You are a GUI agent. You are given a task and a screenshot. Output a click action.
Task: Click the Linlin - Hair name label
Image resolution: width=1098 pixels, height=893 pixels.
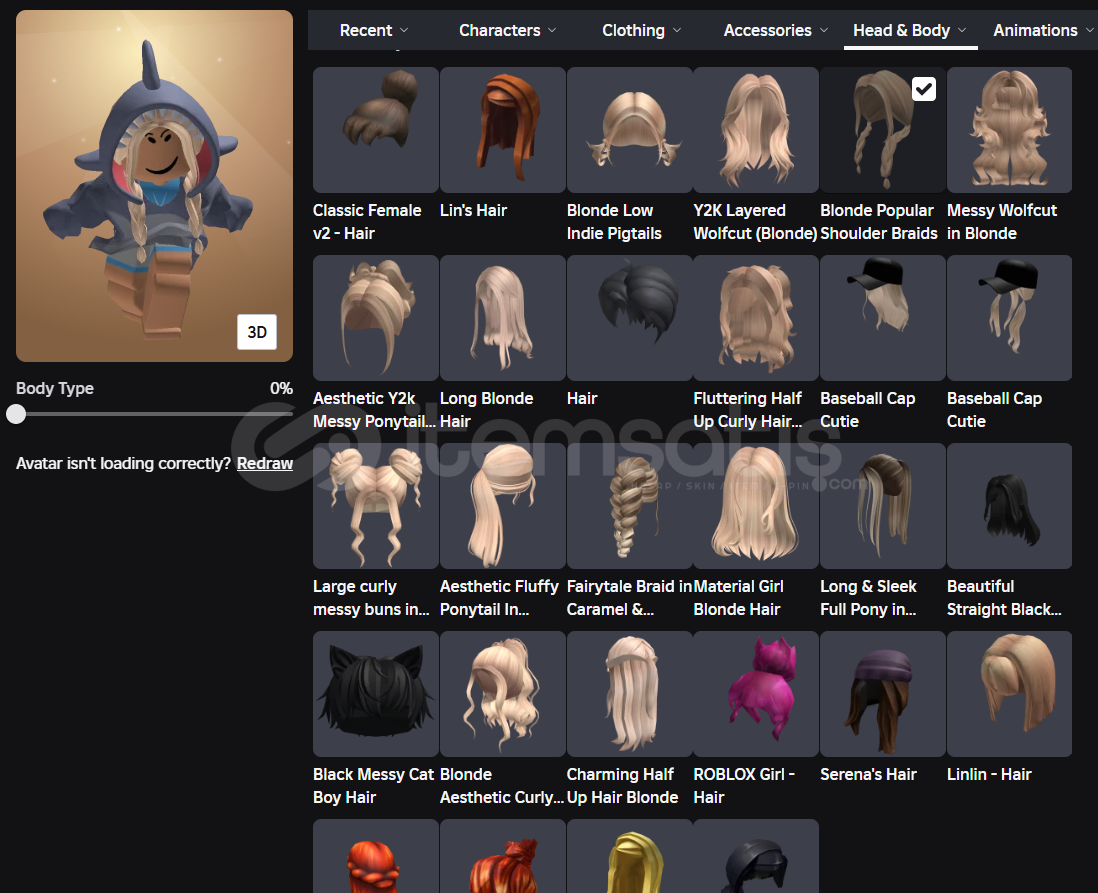tap(989, 774)
